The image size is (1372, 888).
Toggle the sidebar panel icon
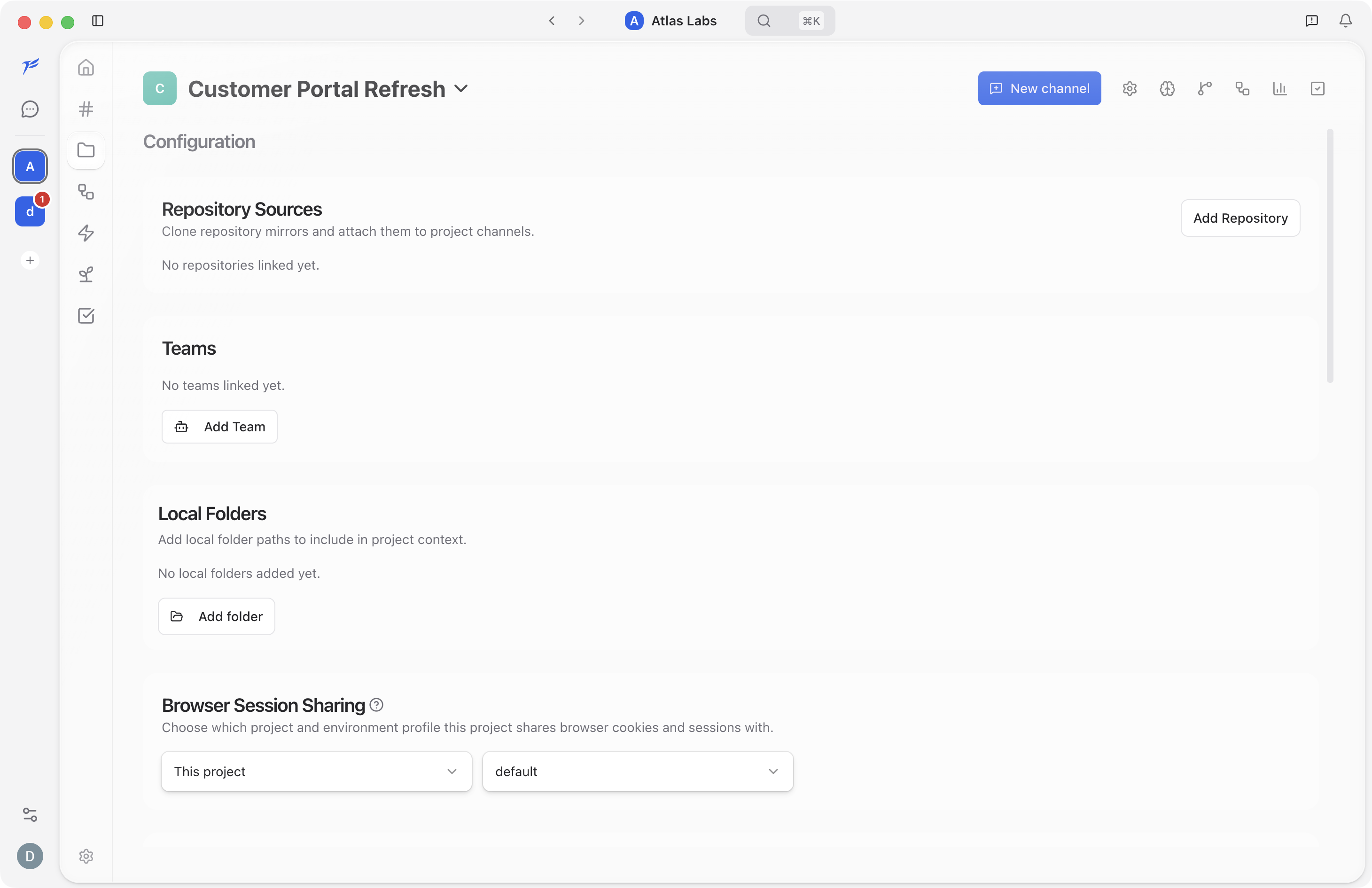[x=97, y=21]
